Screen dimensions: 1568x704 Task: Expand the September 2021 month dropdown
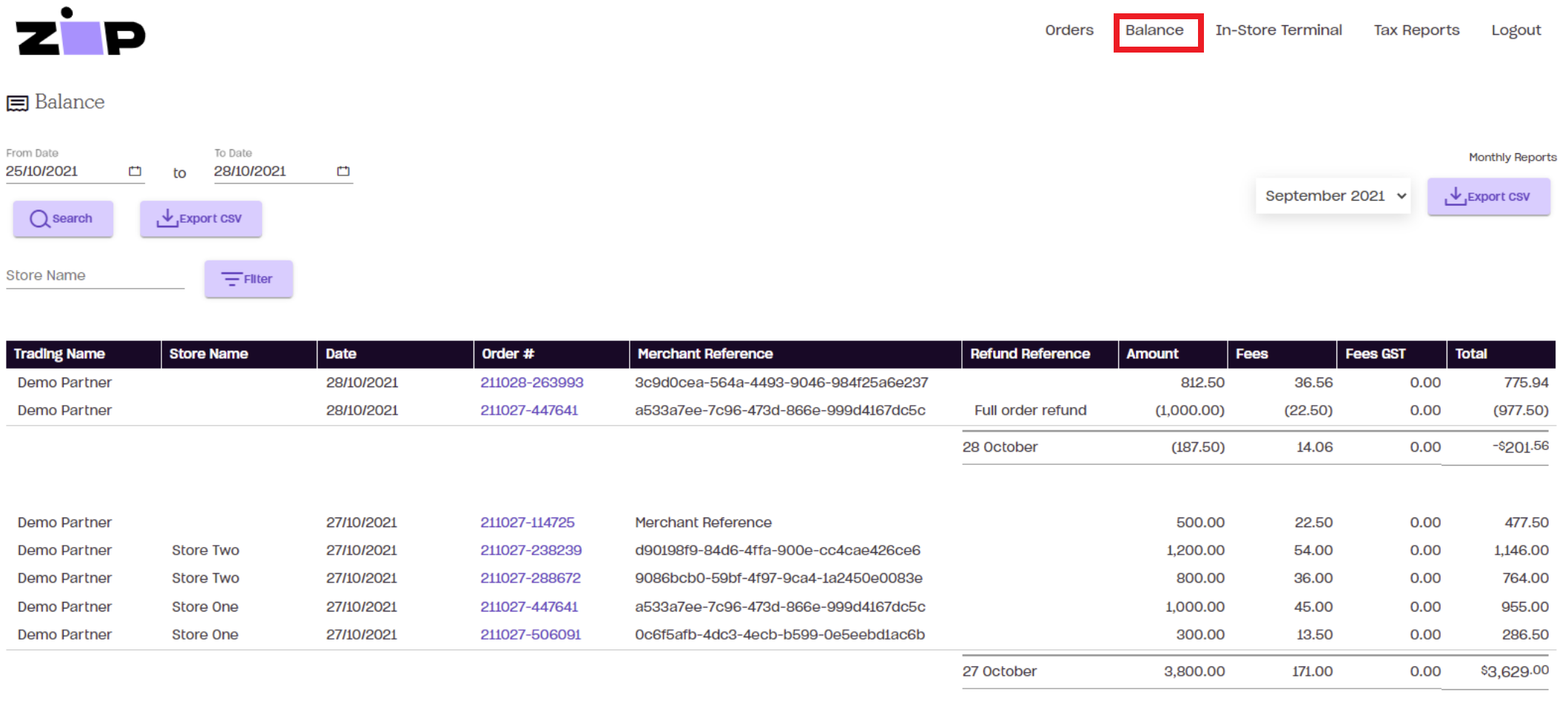coord(1333,196)
